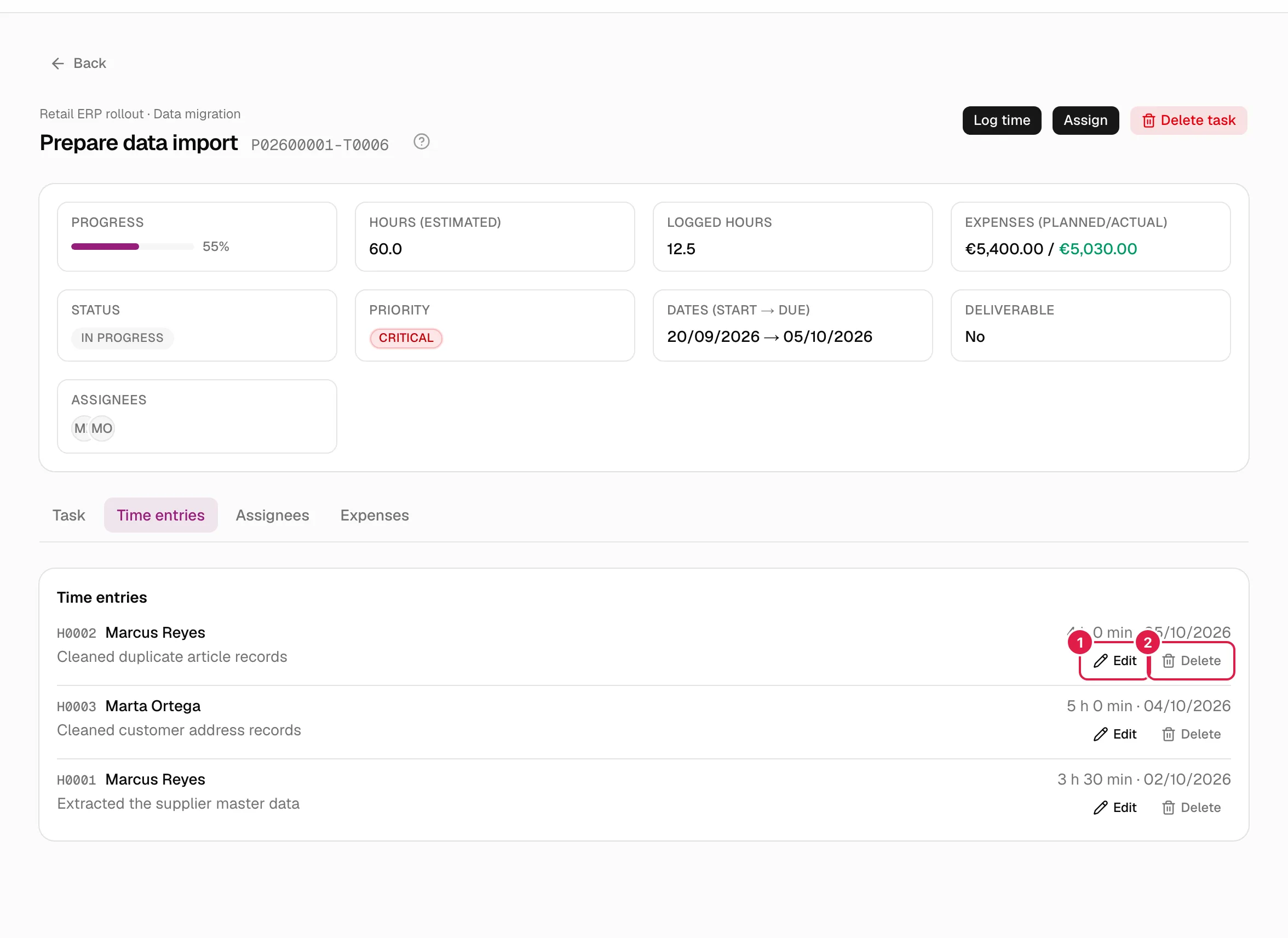
Task: Click Marta Ortega entry name
Action: click(153, 706)
